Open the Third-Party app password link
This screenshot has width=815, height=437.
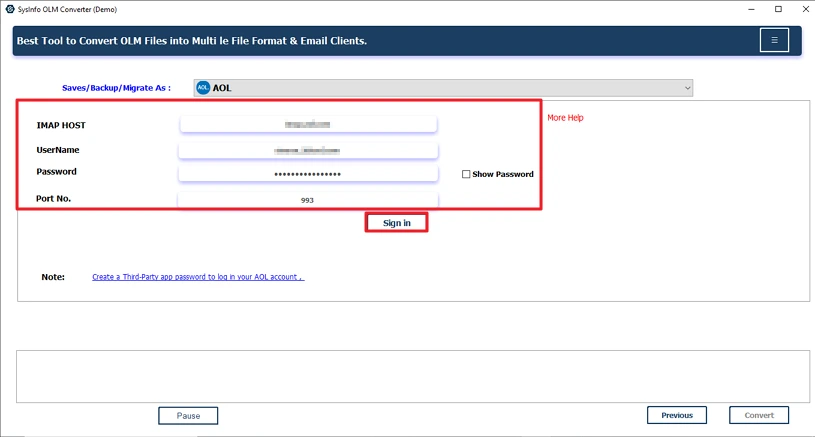(198, 277)
